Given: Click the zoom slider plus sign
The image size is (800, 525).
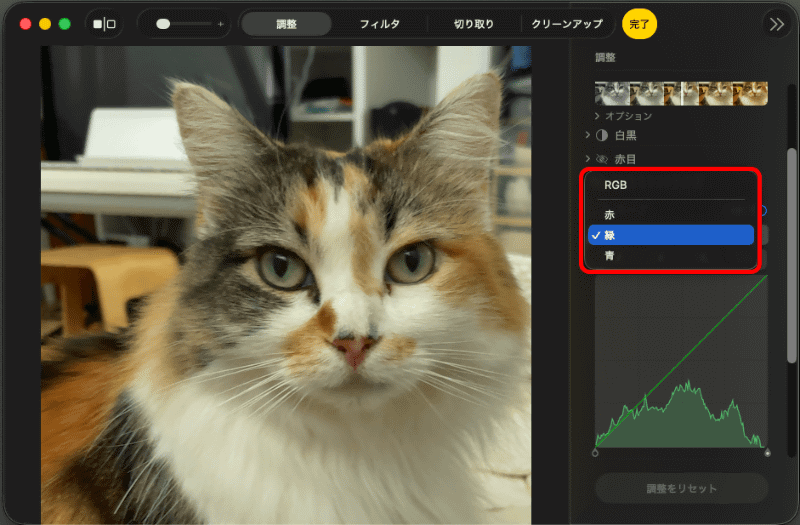Looking at the screenshot, I should pos(220,24).
